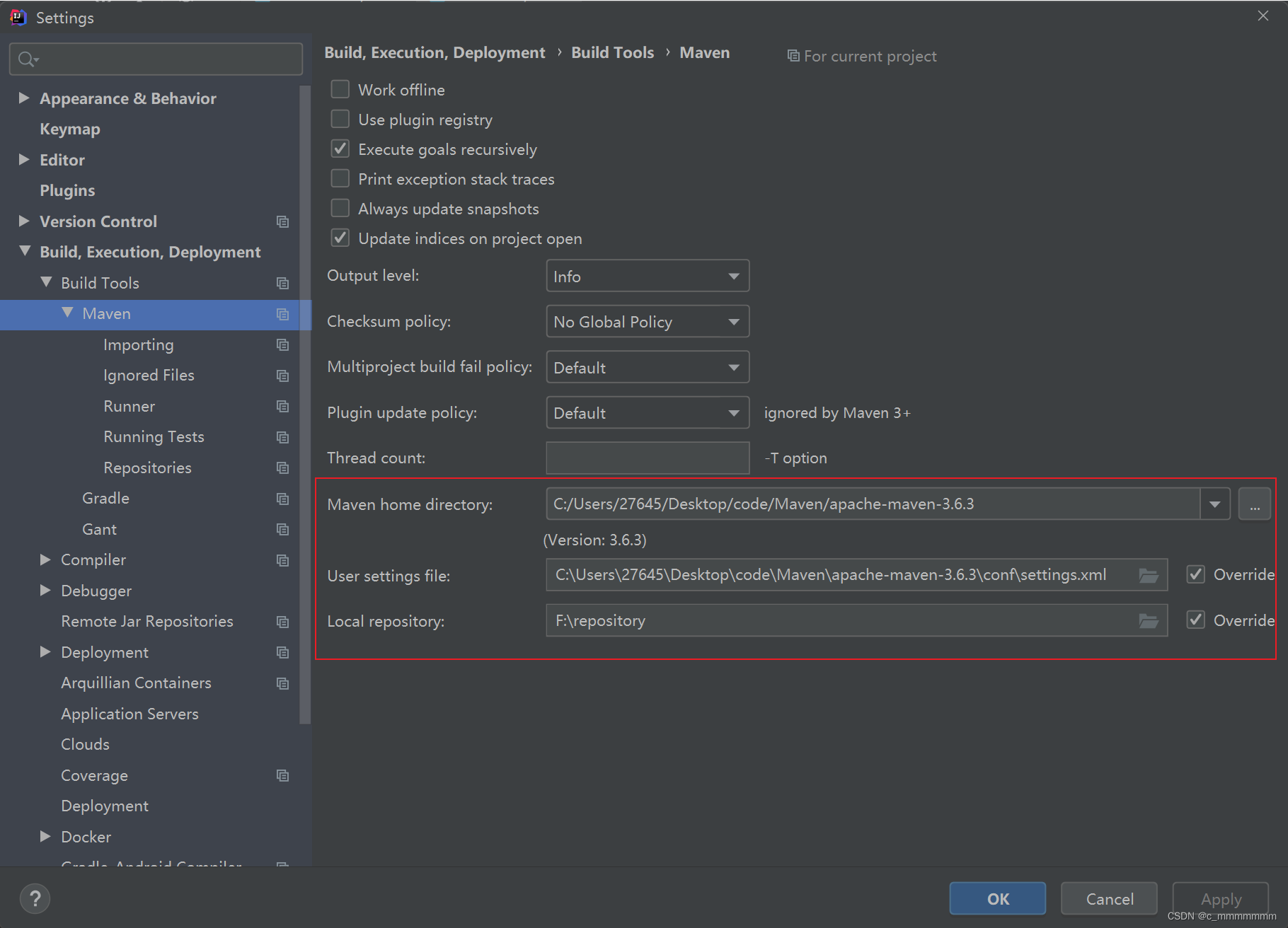Screen dimensions: 1288x928
Task: Expand the Editor section
Action: 24,160
